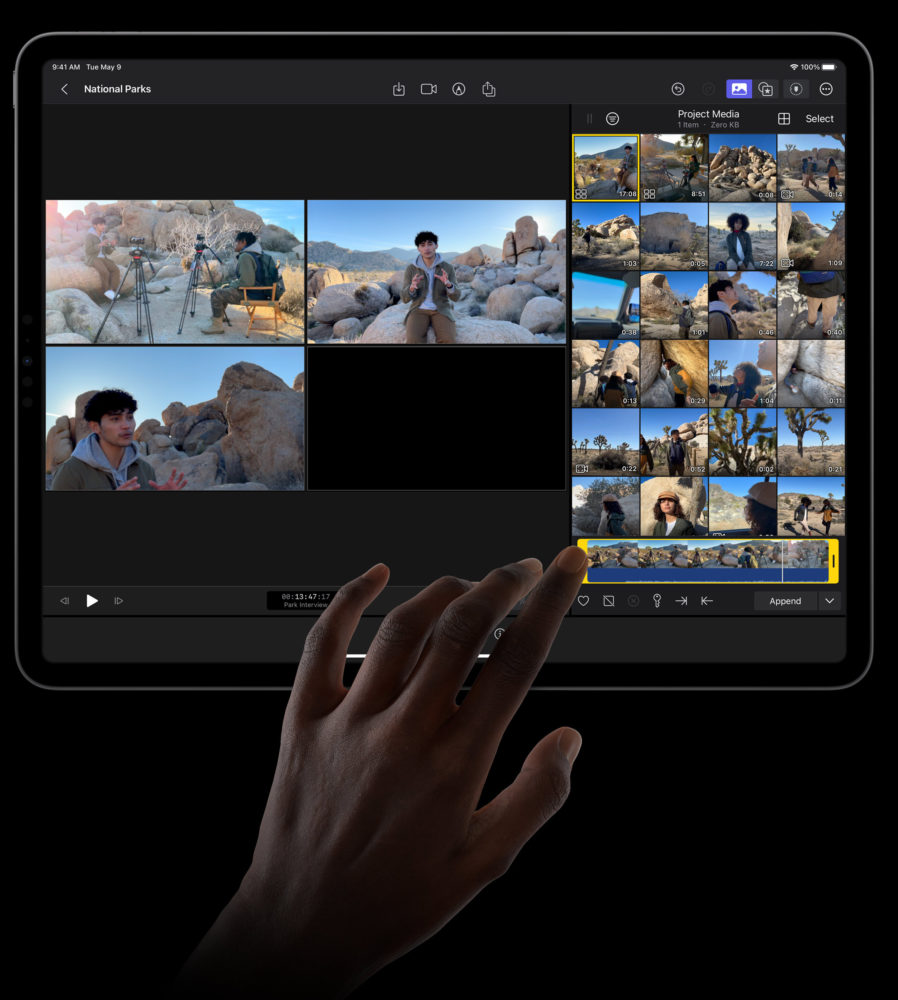Expand the Append options chevron

[x=829, y=601]
